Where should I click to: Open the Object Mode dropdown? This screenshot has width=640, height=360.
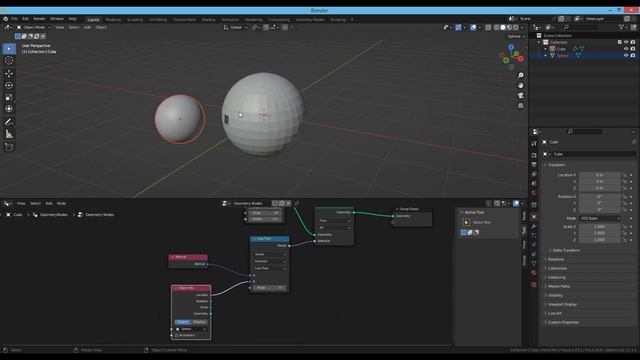(x=34, y=27)
